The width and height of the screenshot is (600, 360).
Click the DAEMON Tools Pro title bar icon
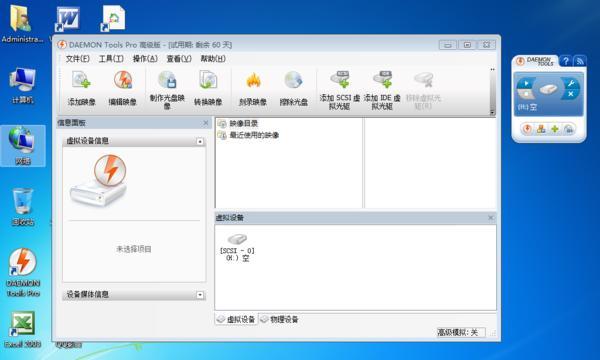(62, 45)
